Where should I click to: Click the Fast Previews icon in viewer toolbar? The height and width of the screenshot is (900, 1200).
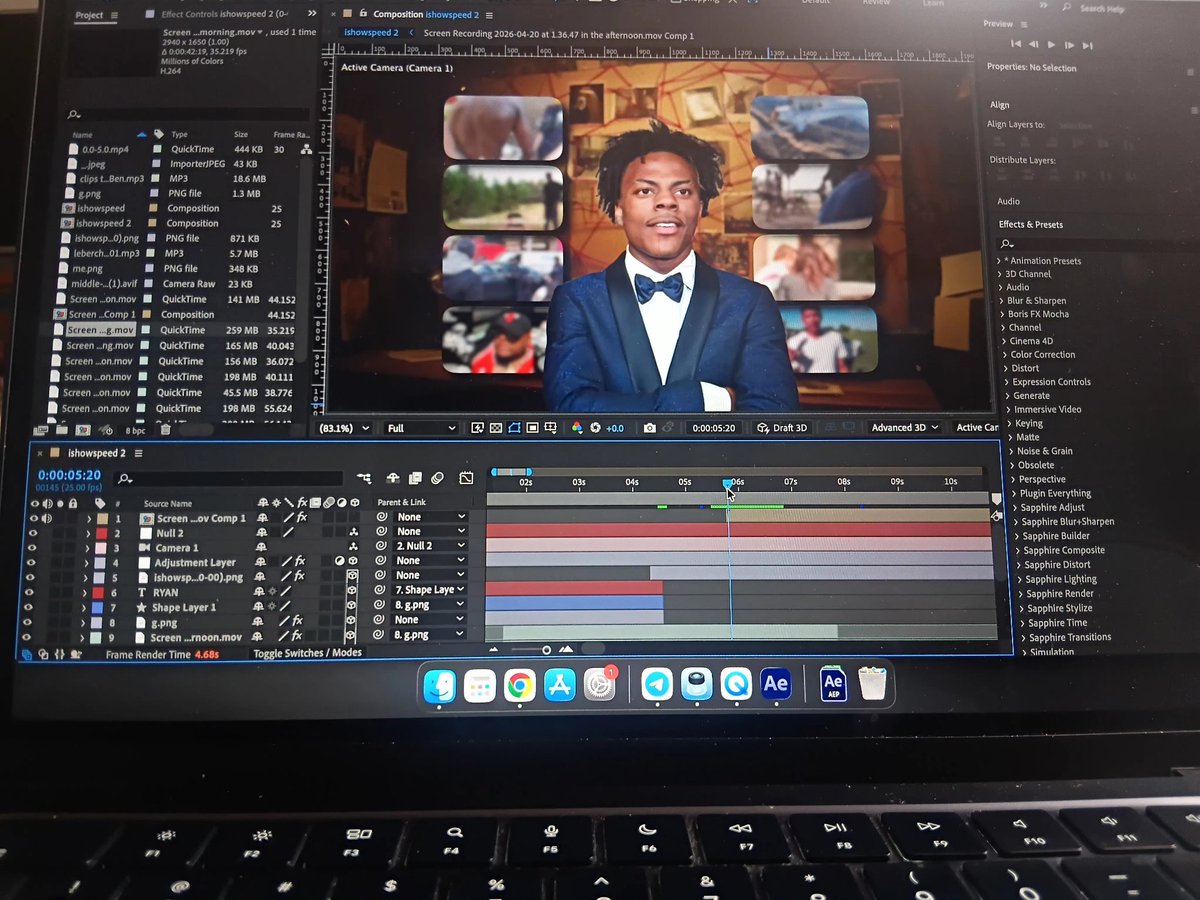(477, 427)
